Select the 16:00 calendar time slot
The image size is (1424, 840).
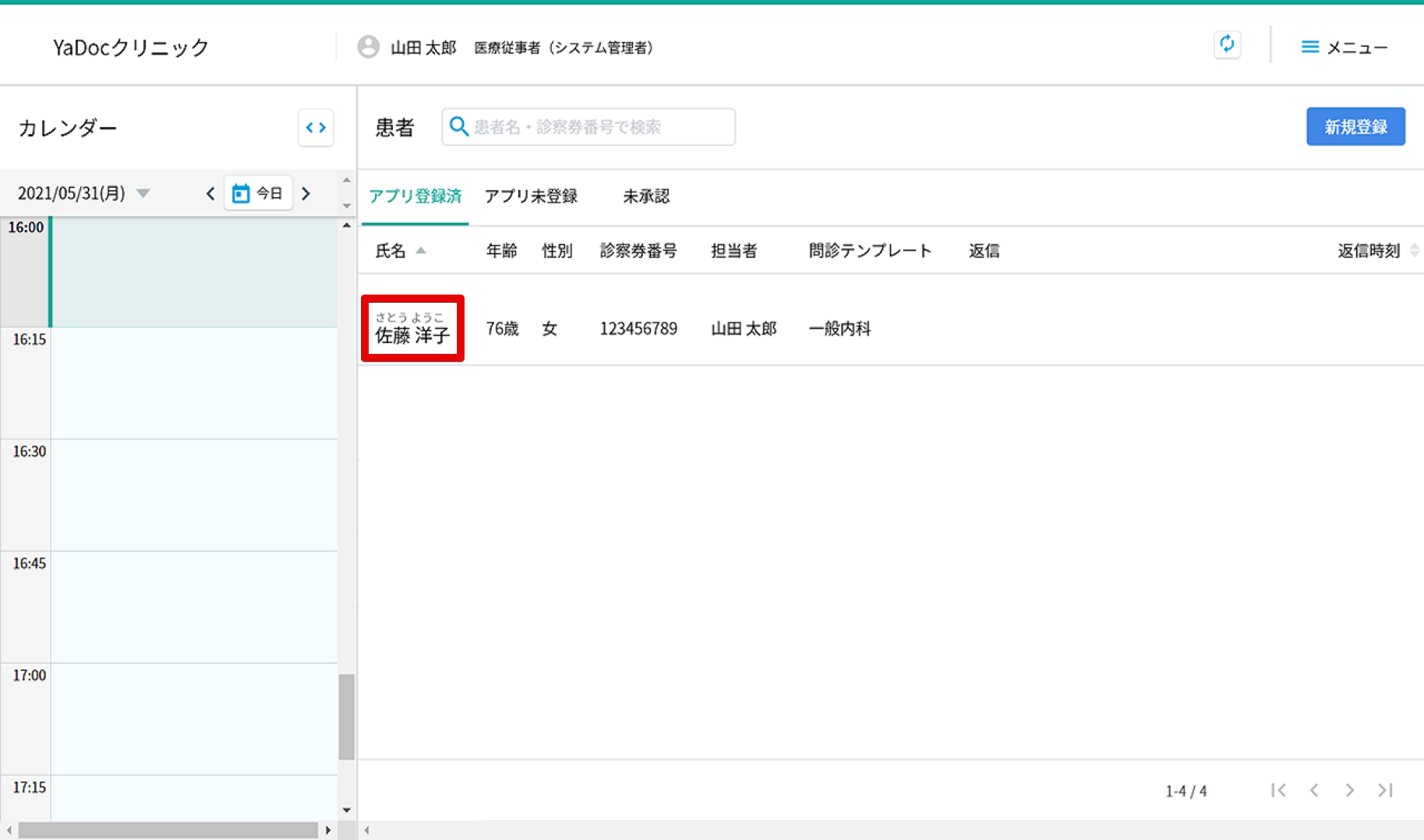194,272
